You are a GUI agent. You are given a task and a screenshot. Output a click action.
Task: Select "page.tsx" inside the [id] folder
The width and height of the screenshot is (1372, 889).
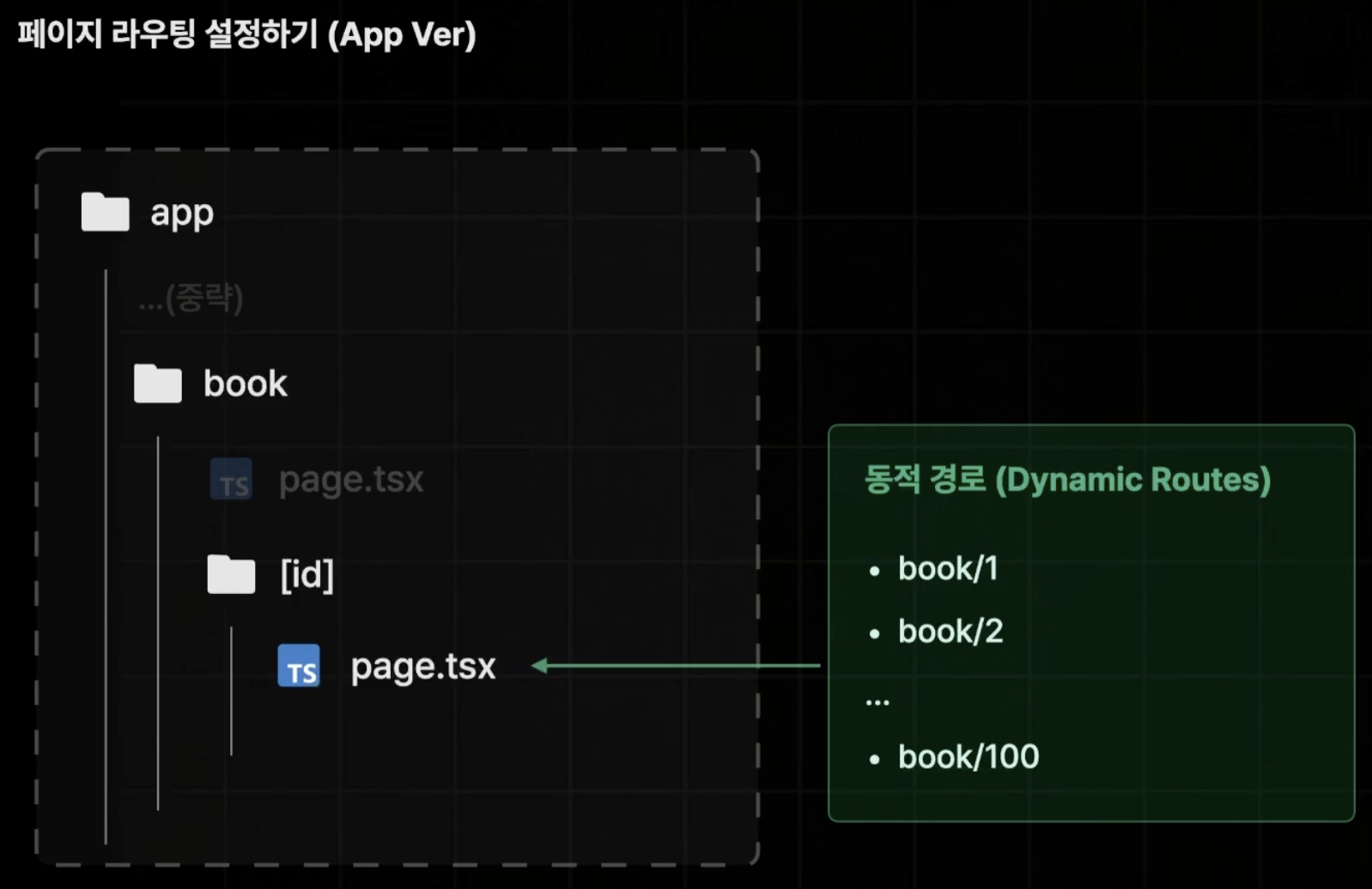pyautogui.click(x=423, y=668)
